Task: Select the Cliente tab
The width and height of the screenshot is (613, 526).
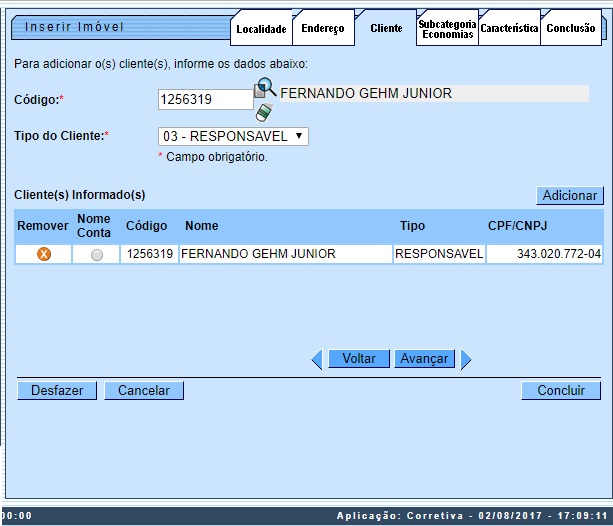Action: (386, 29)
